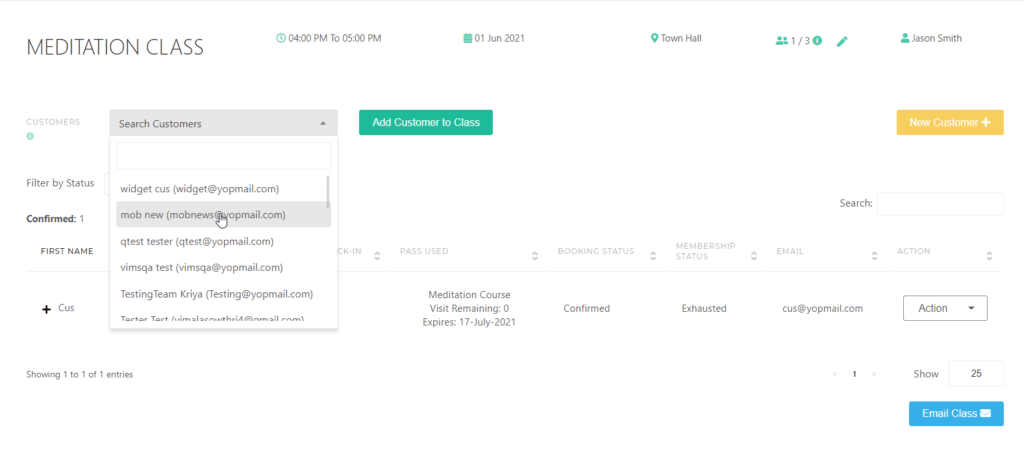The height and width of the screenshot is (456, 1024).
Task: Click the info icon beside 1 / 3 capacity
Action: (817, 41)
